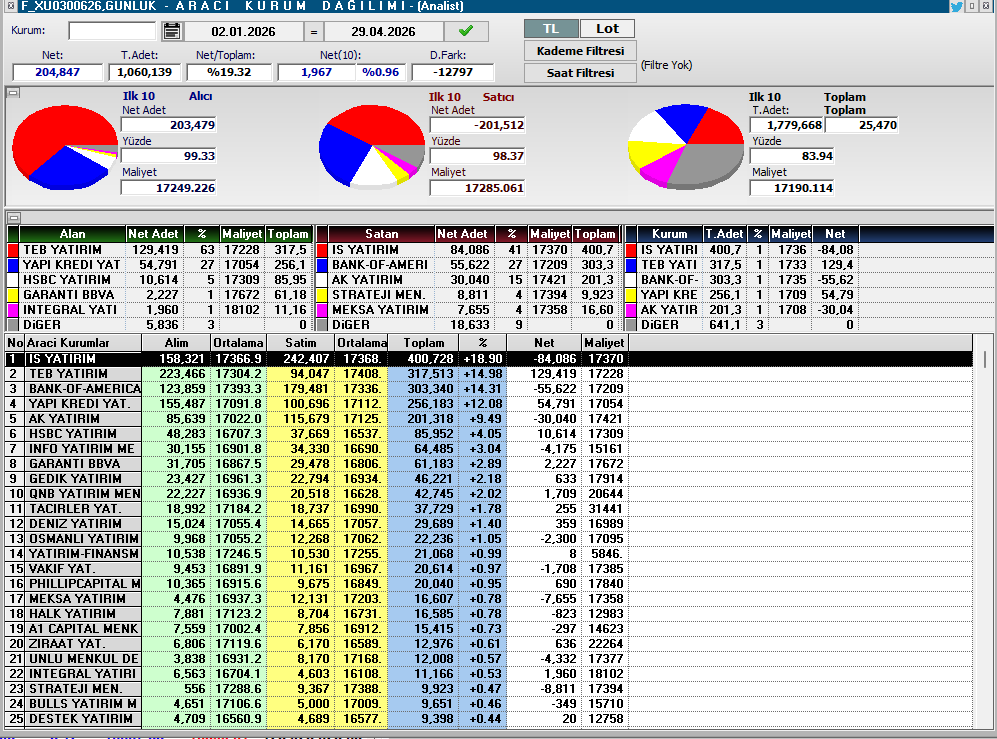Viewport: 997px width, 739px height.
Task: Edit the end date 29.04.2026 field
Action: click(x=383, y=31)
